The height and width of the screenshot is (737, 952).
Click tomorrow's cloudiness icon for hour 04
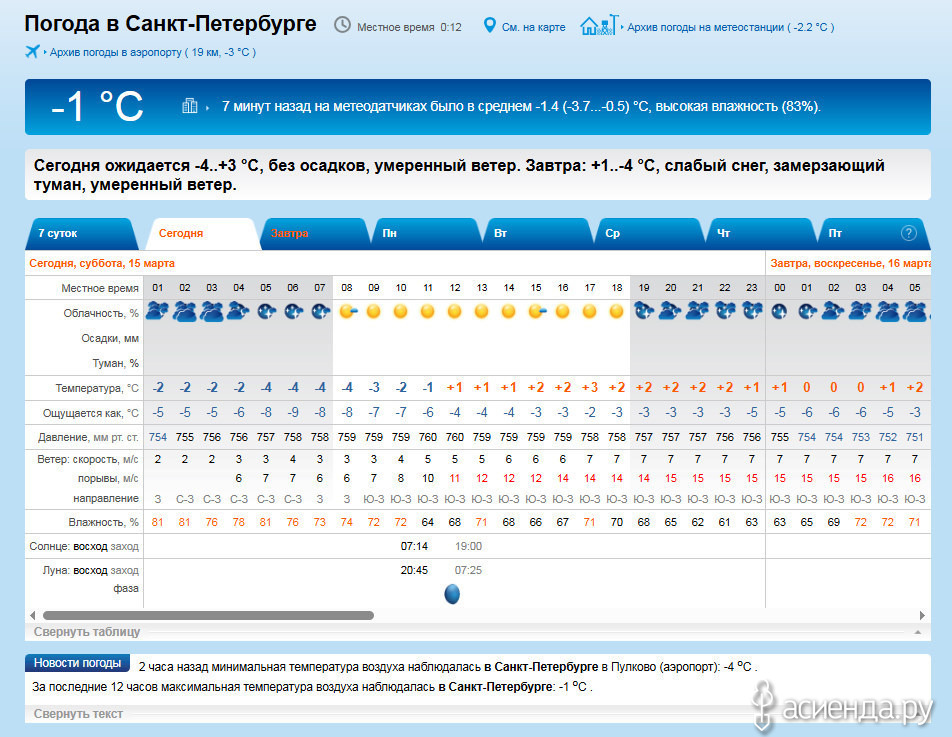[888, 311]
